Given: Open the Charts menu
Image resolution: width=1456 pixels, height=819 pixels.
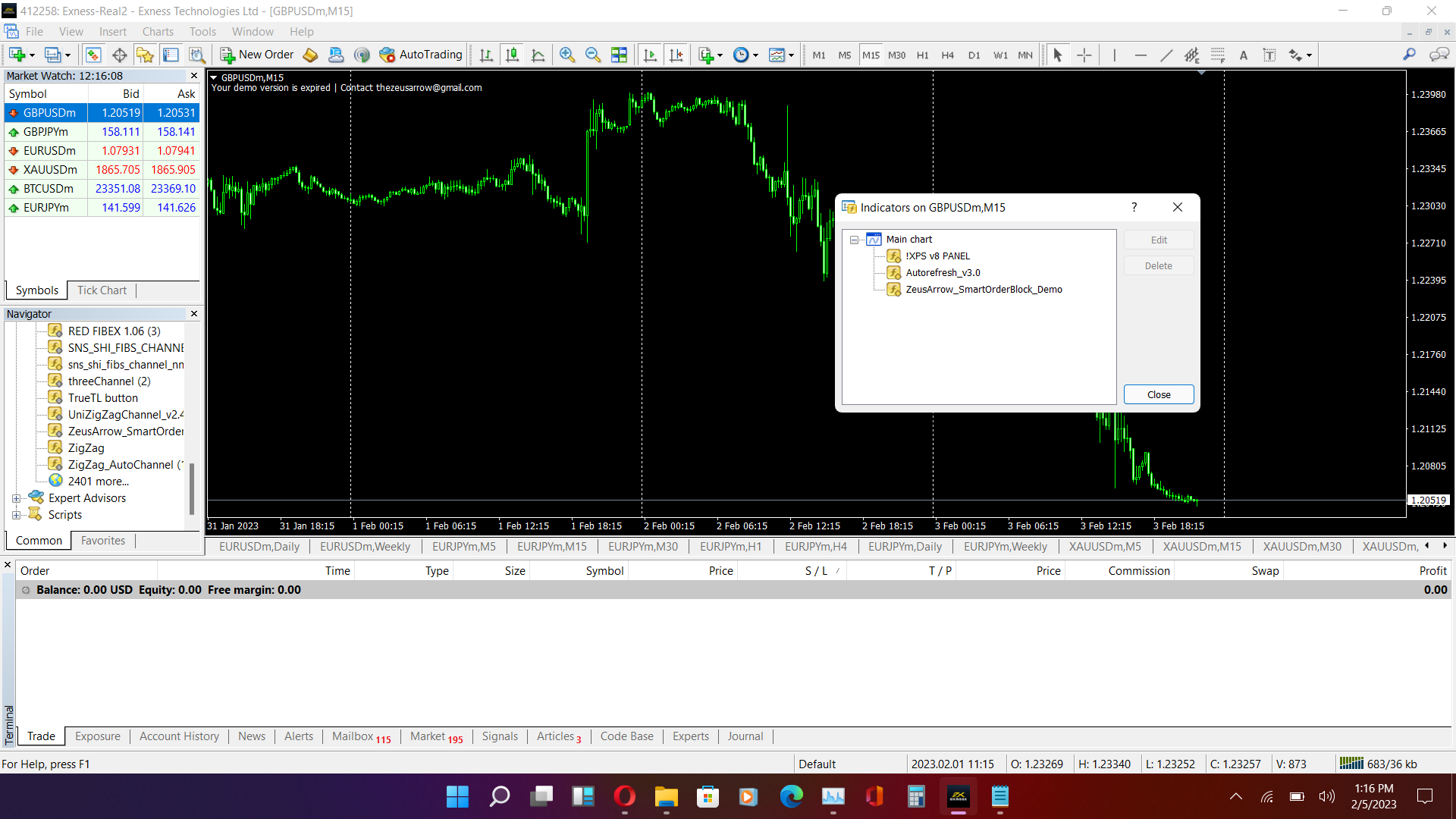Looking at the screenshot, I should pyautogui.click(x=158, y=32).
